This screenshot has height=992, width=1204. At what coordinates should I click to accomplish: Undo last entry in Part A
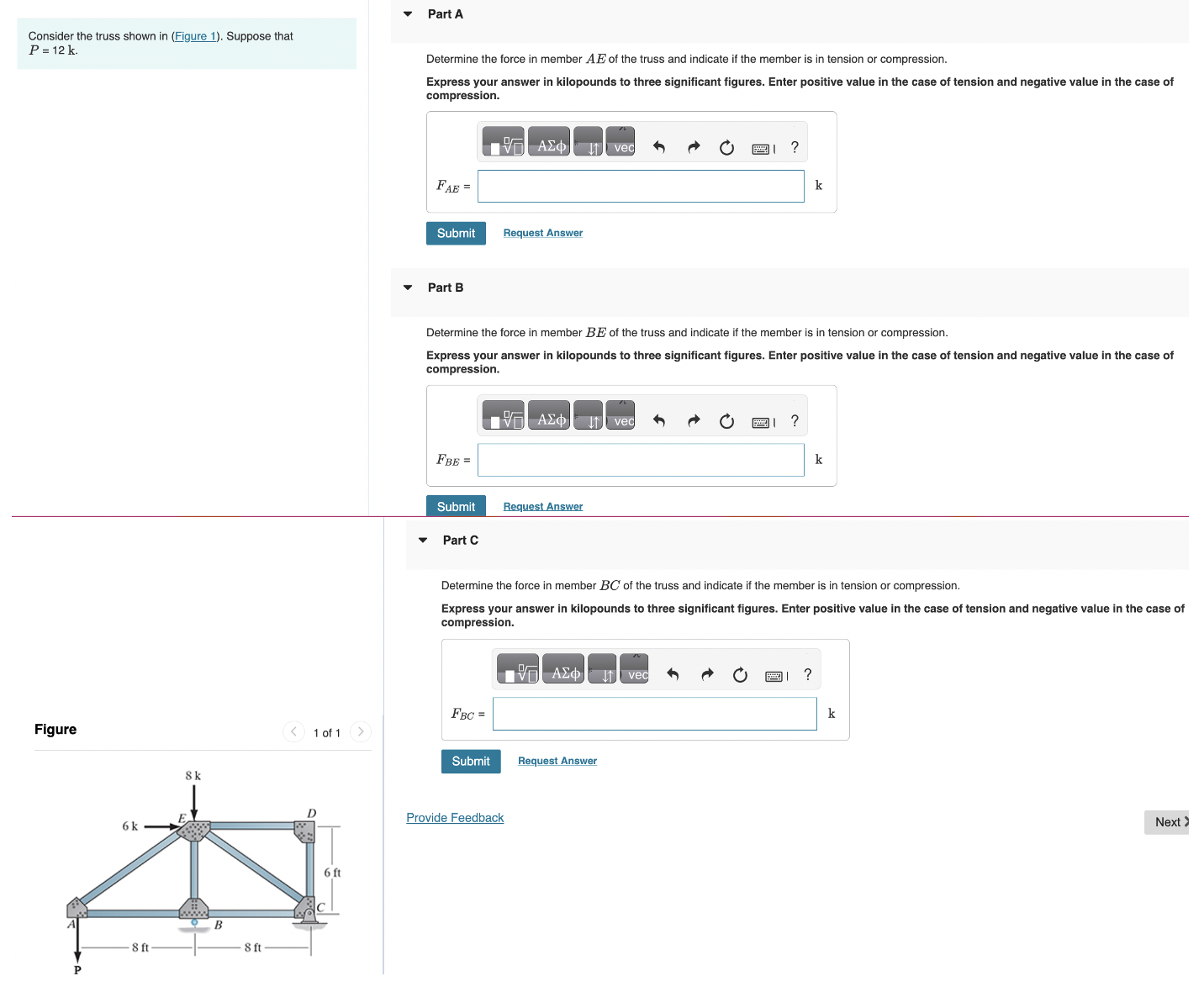tap(659, 148)
